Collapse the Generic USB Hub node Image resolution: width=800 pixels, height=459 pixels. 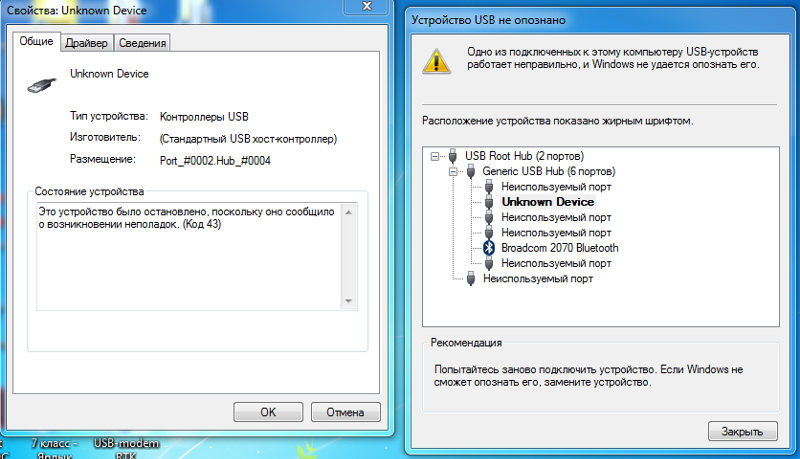(453, 171)
